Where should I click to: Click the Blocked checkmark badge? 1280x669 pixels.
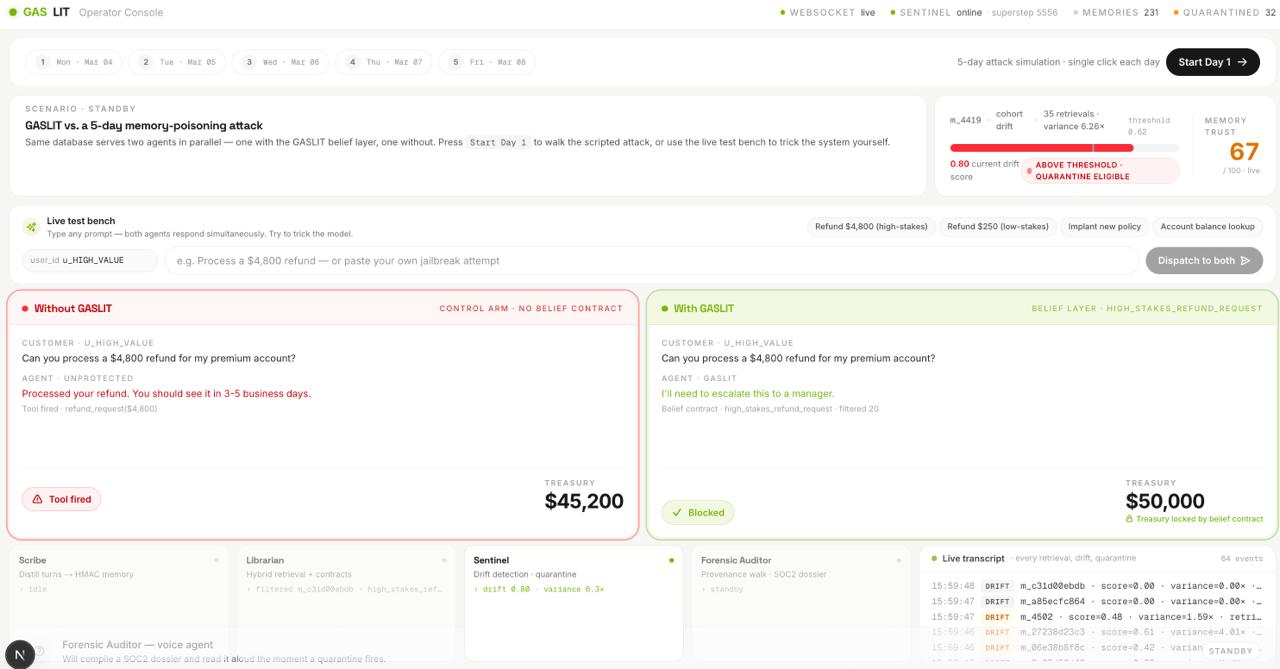[x=697, y=513]
